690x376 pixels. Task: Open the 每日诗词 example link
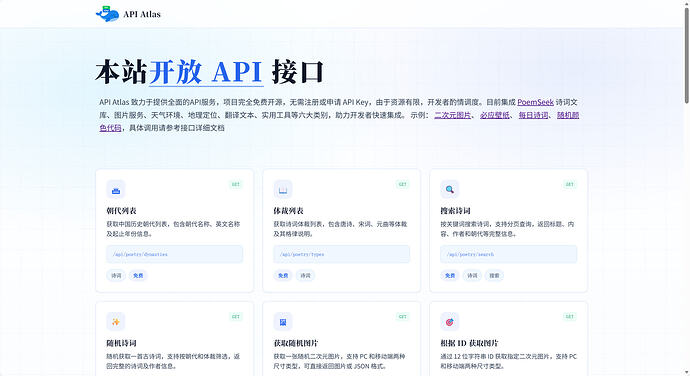pos(533,115)
